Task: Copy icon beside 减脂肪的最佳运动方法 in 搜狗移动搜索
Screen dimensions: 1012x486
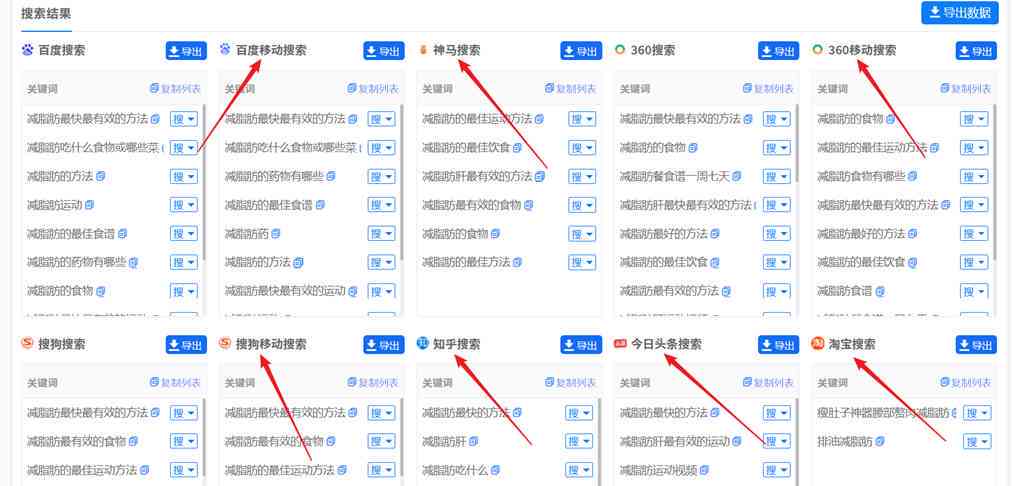Action: (x=342, y=470)
